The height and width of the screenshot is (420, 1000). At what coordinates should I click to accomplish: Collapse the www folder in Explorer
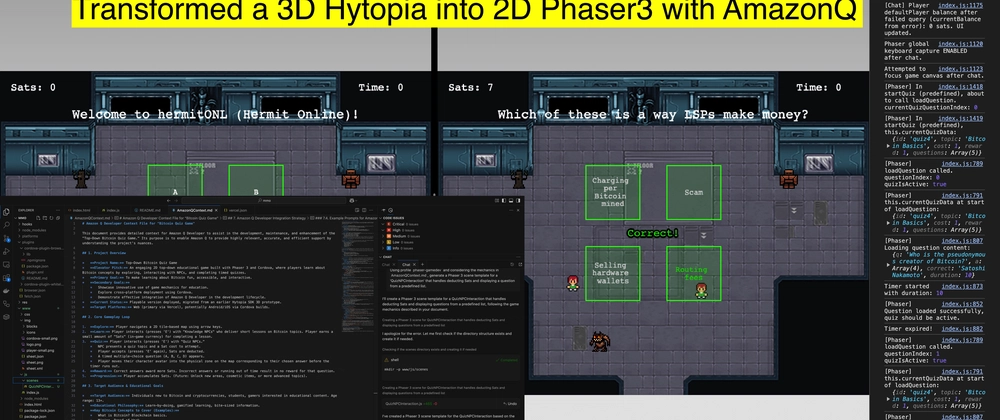[x=38, y=308]
